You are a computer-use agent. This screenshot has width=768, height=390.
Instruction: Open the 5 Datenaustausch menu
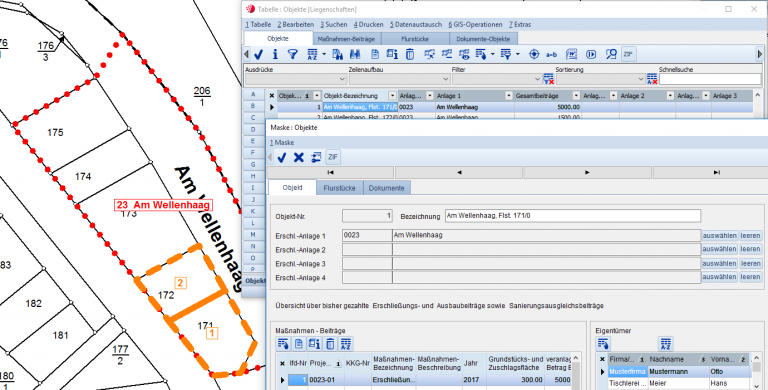(x=416, y=24)
